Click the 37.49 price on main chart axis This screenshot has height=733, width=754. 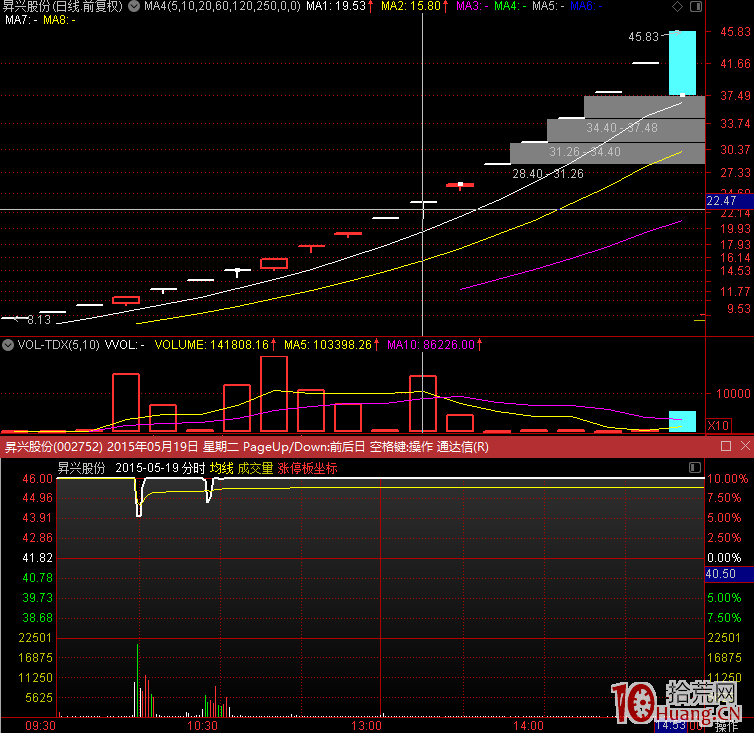(735, 96)
